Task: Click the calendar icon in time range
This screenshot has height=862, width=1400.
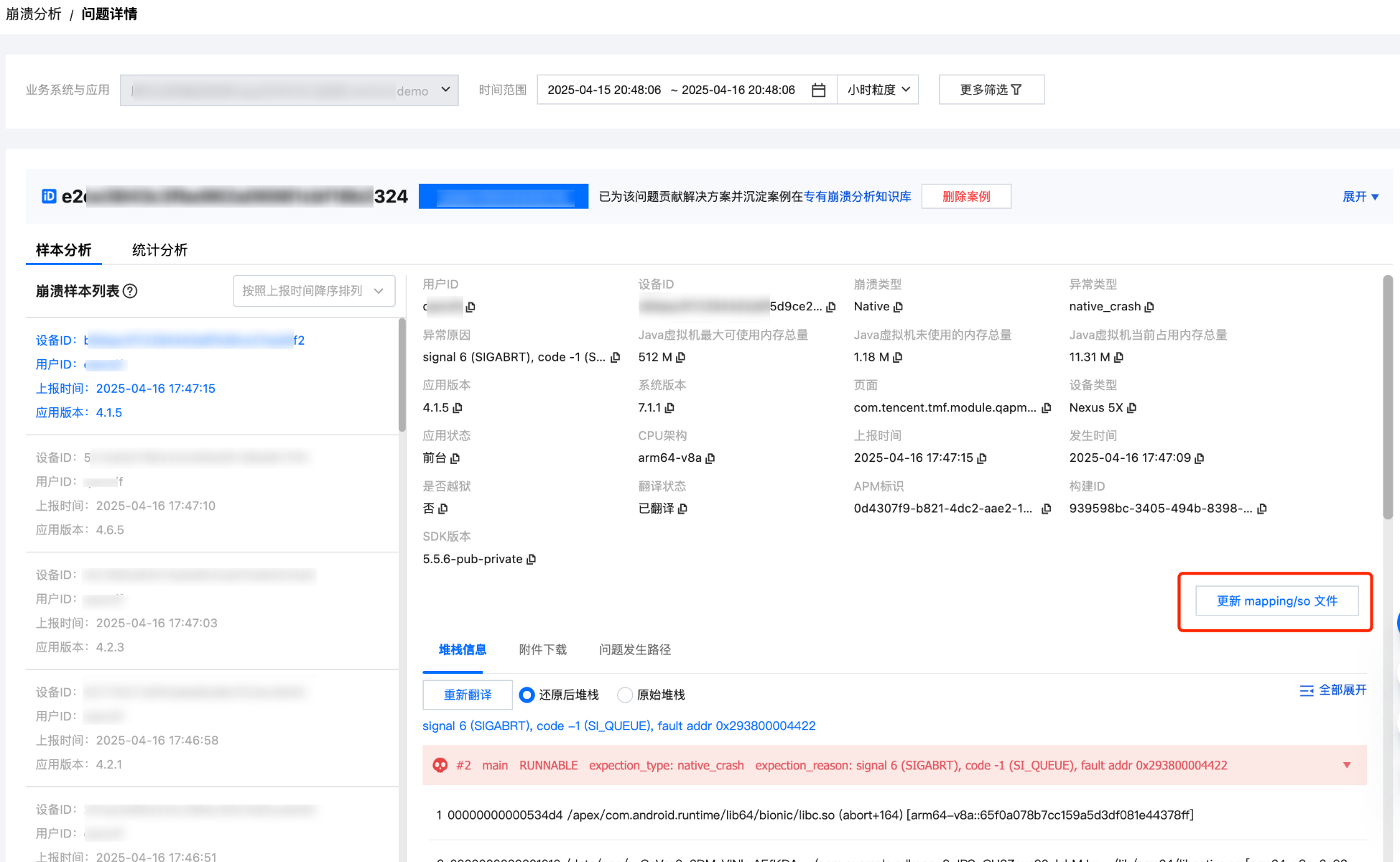Action: 818,90
